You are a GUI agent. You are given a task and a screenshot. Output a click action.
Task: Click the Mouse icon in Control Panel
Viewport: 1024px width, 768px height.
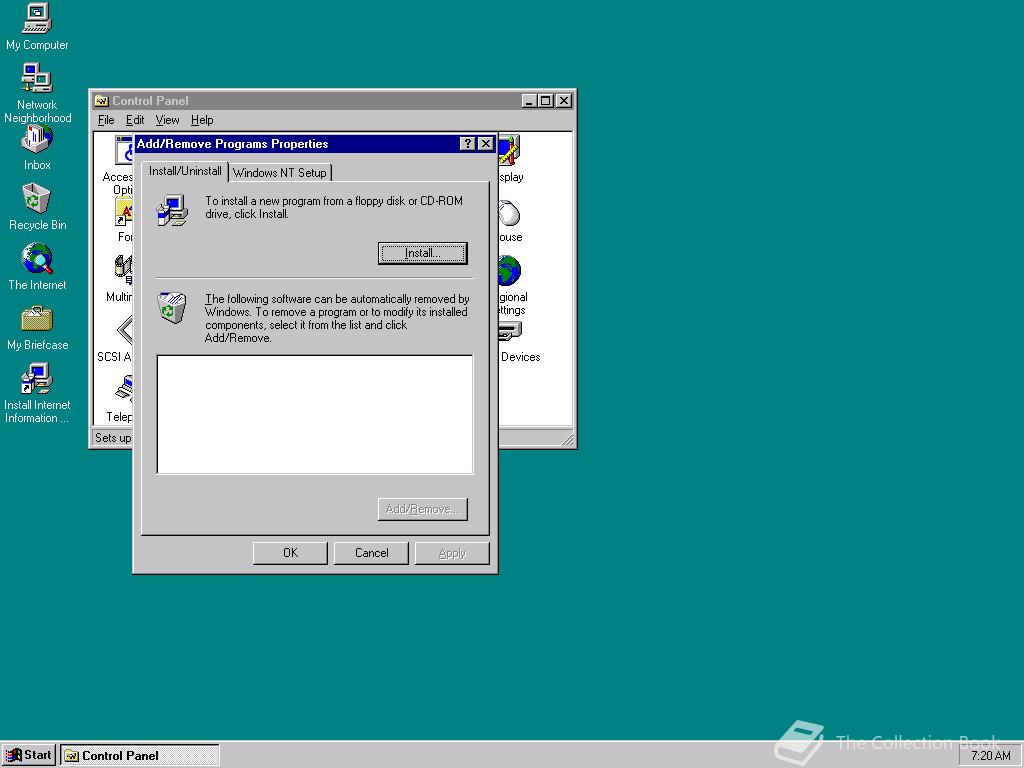(x=509, y=213)
